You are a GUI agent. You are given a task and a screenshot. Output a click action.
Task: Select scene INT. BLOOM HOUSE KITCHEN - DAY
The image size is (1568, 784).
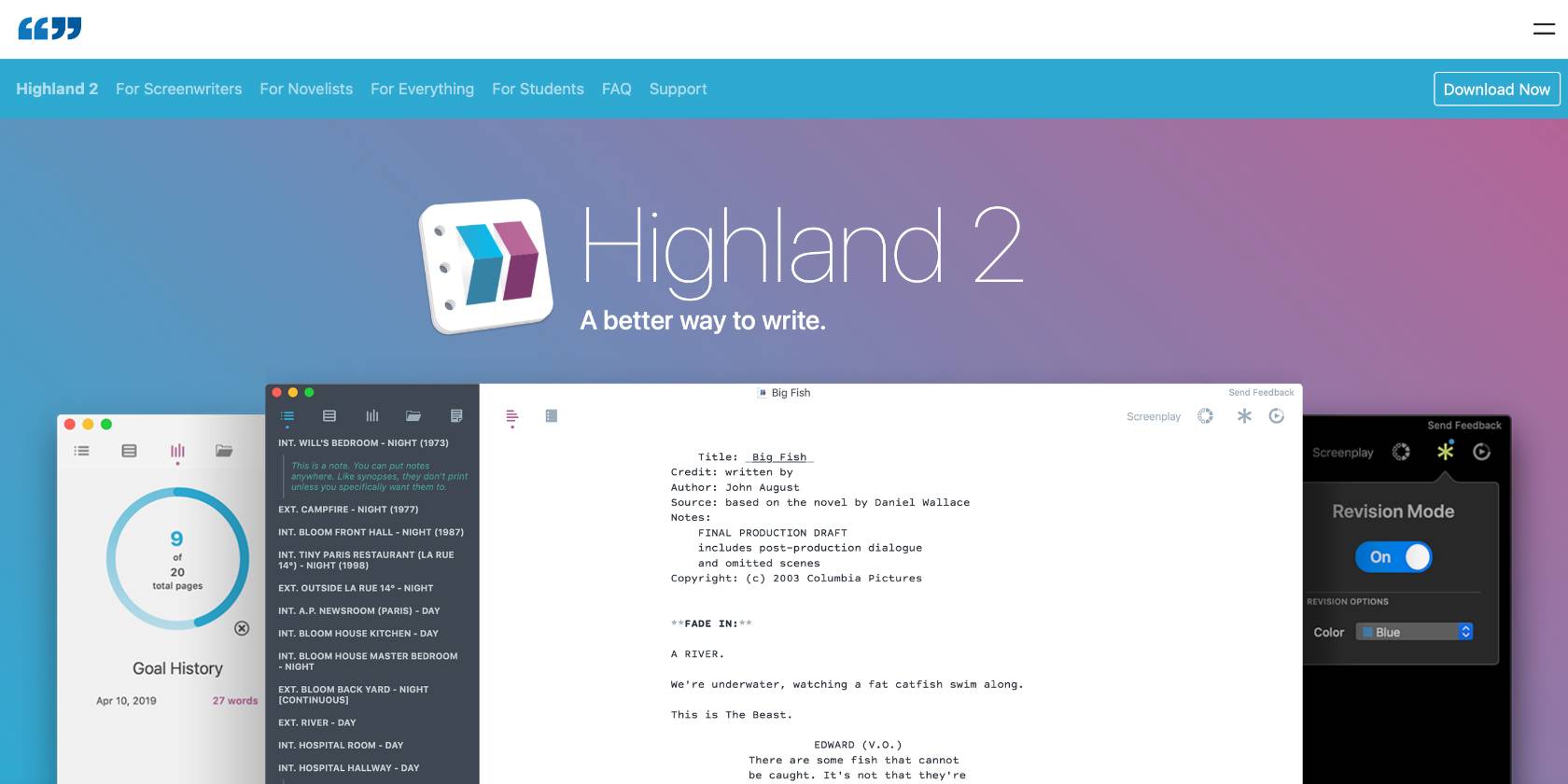coord(357,633)
